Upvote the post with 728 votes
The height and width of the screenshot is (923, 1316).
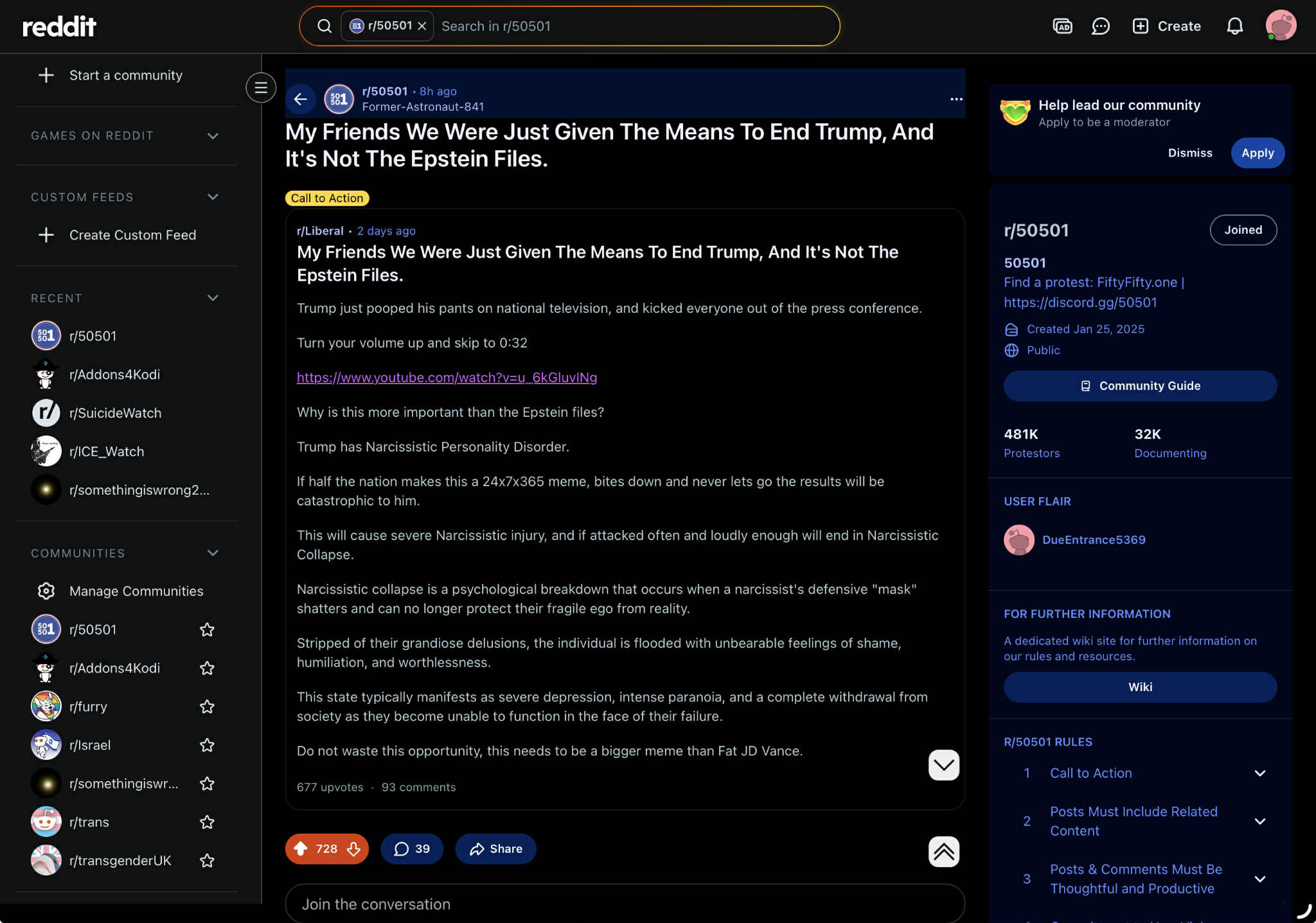(301, 848)
